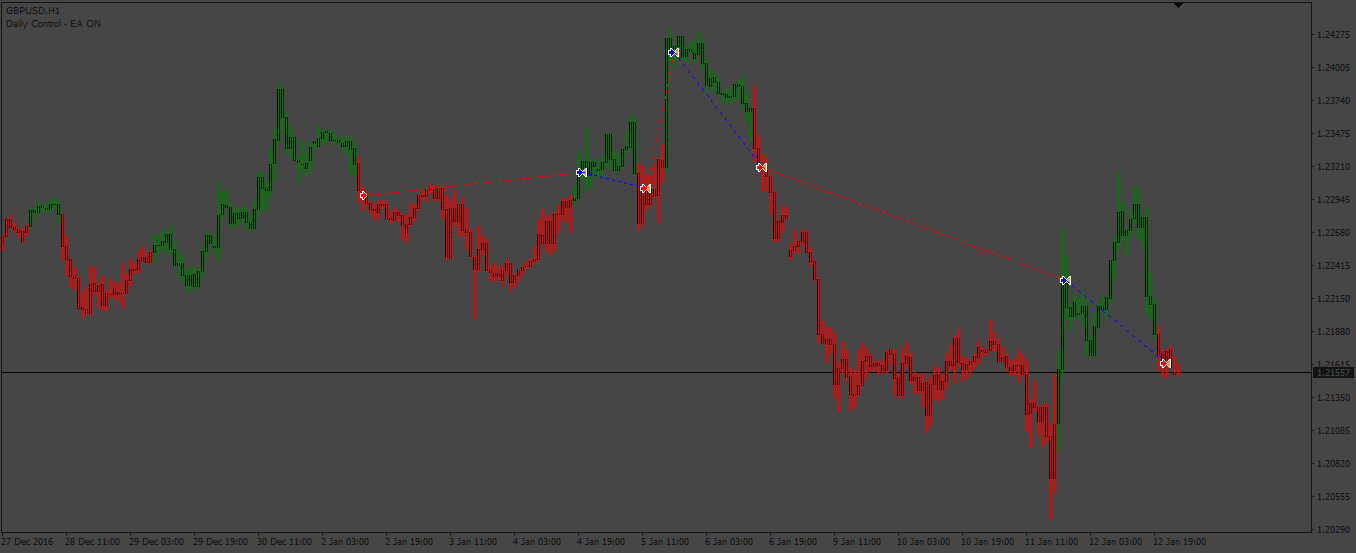Click the 11 Jan 11:00 time label
This screenshot has height=553, width=1356.
click(1053, 542)
